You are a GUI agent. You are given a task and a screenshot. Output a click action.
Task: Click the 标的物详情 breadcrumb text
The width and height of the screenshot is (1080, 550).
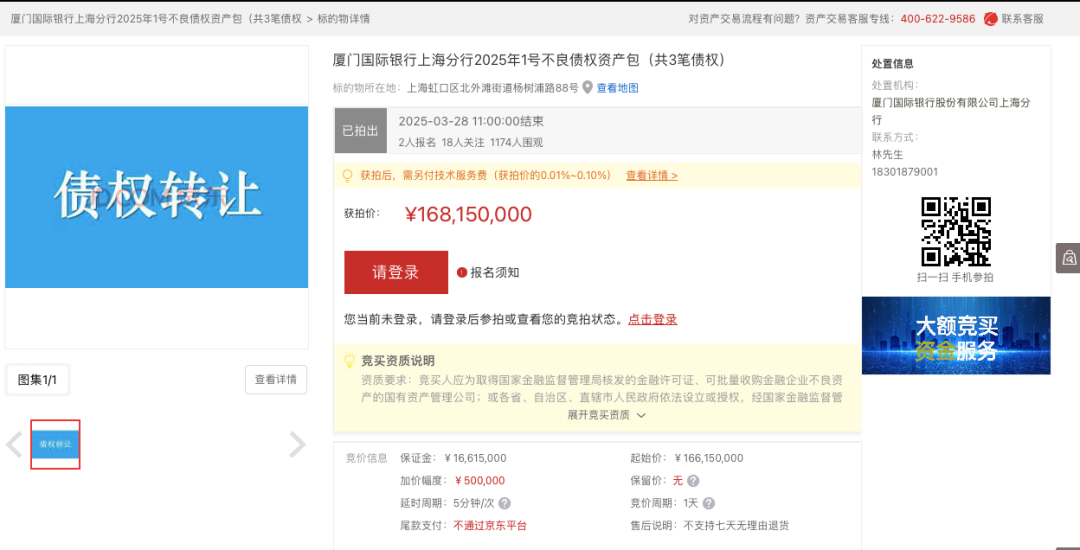tap(344, 19)
